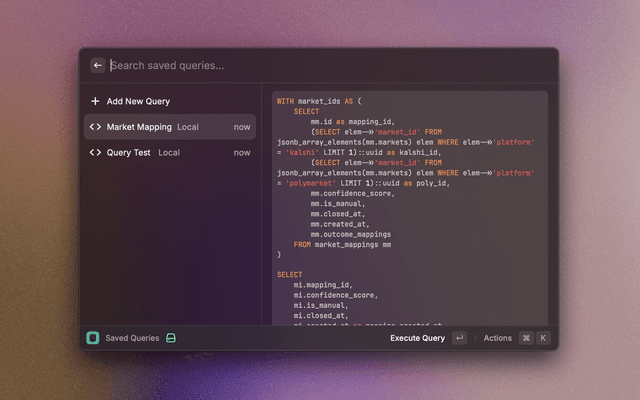The image size is (640, 400).
Task: Click the Local tag on Query Test
Action: (x=169, y=153)
